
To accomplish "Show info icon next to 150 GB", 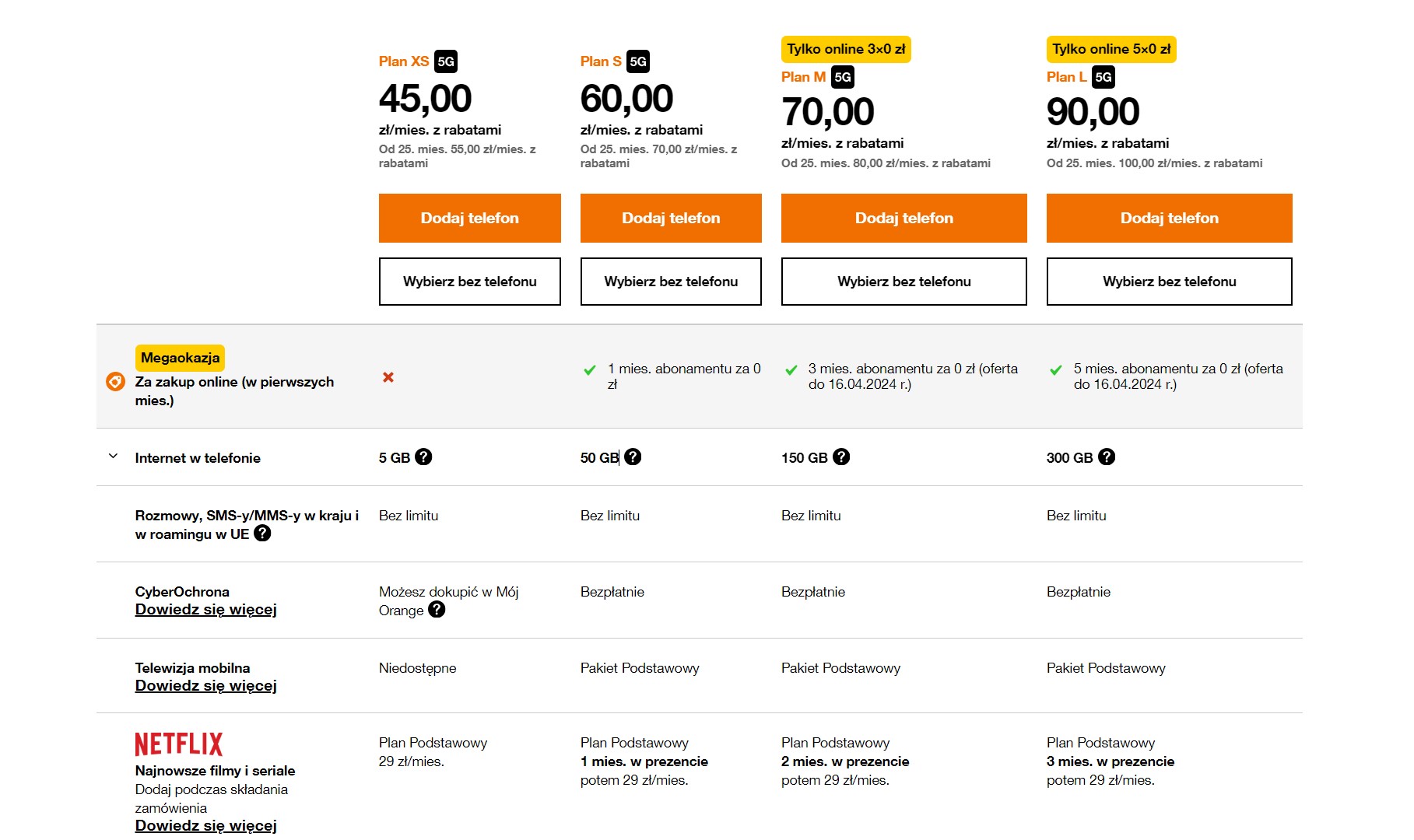I will click(x=841, y=457).
